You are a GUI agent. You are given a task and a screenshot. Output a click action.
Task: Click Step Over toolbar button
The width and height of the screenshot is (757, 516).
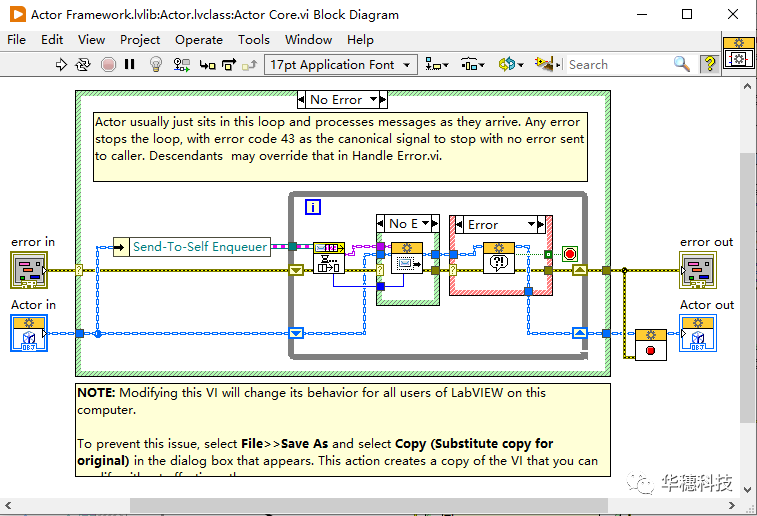coord(229,64)
